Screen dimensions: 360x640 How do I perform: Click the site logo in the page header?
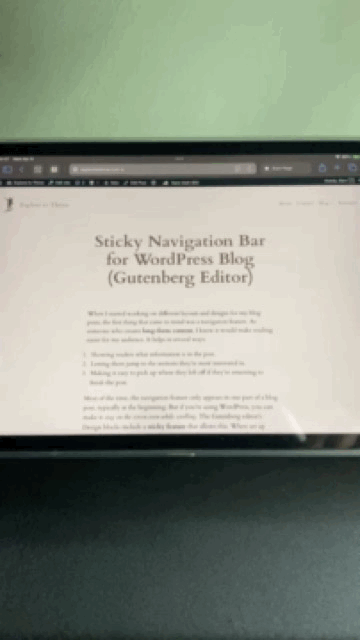(x=8, y=204)
